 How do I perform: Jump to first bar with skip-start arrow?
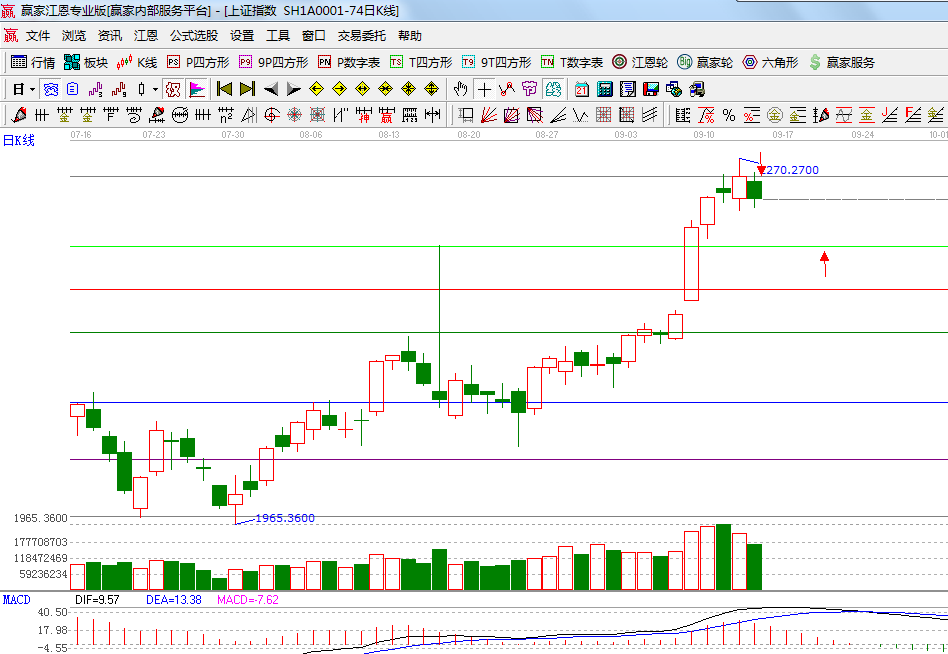225,89
